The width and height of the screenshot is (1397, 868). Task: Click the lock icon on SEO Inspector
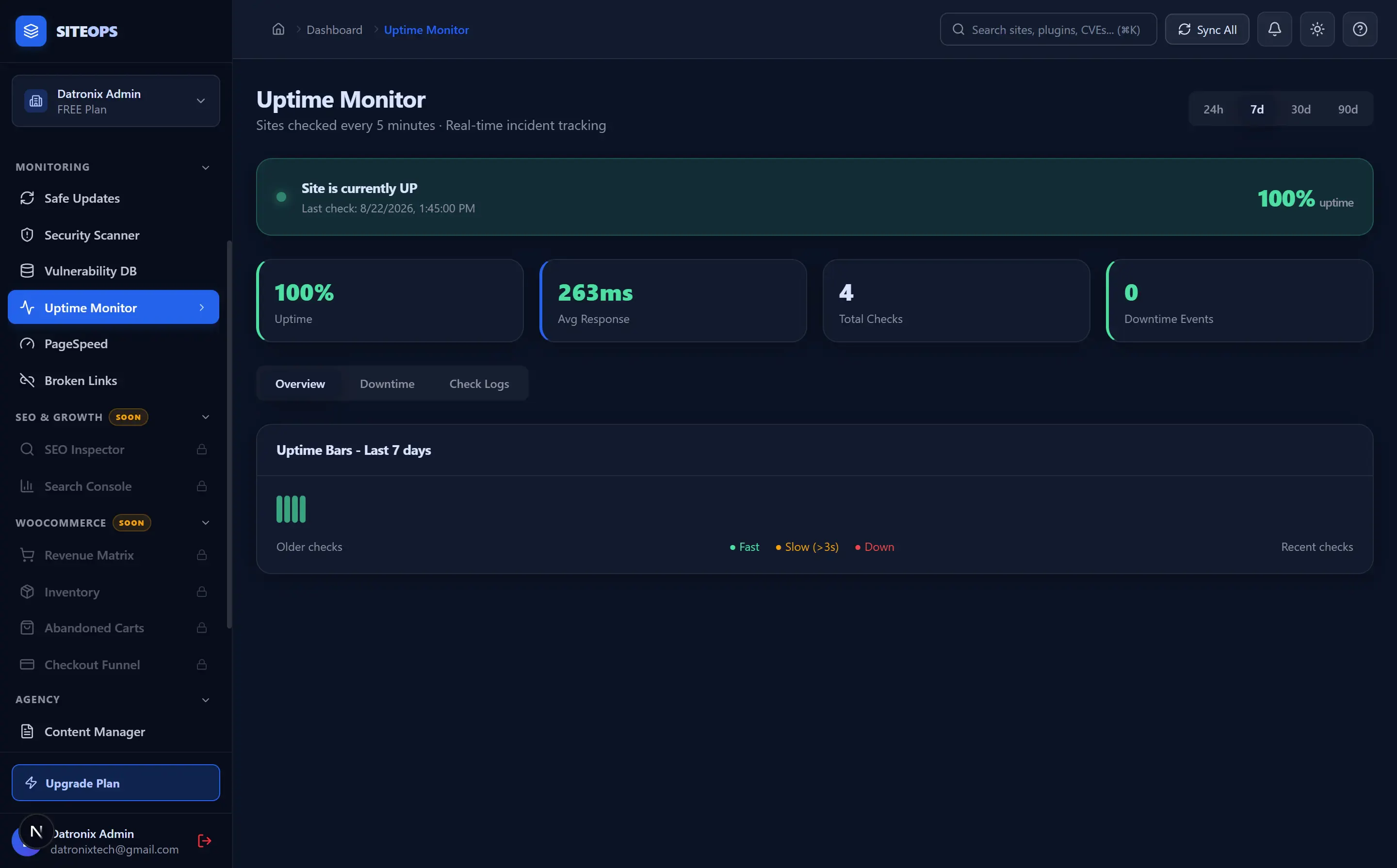[x=201, y=450]
